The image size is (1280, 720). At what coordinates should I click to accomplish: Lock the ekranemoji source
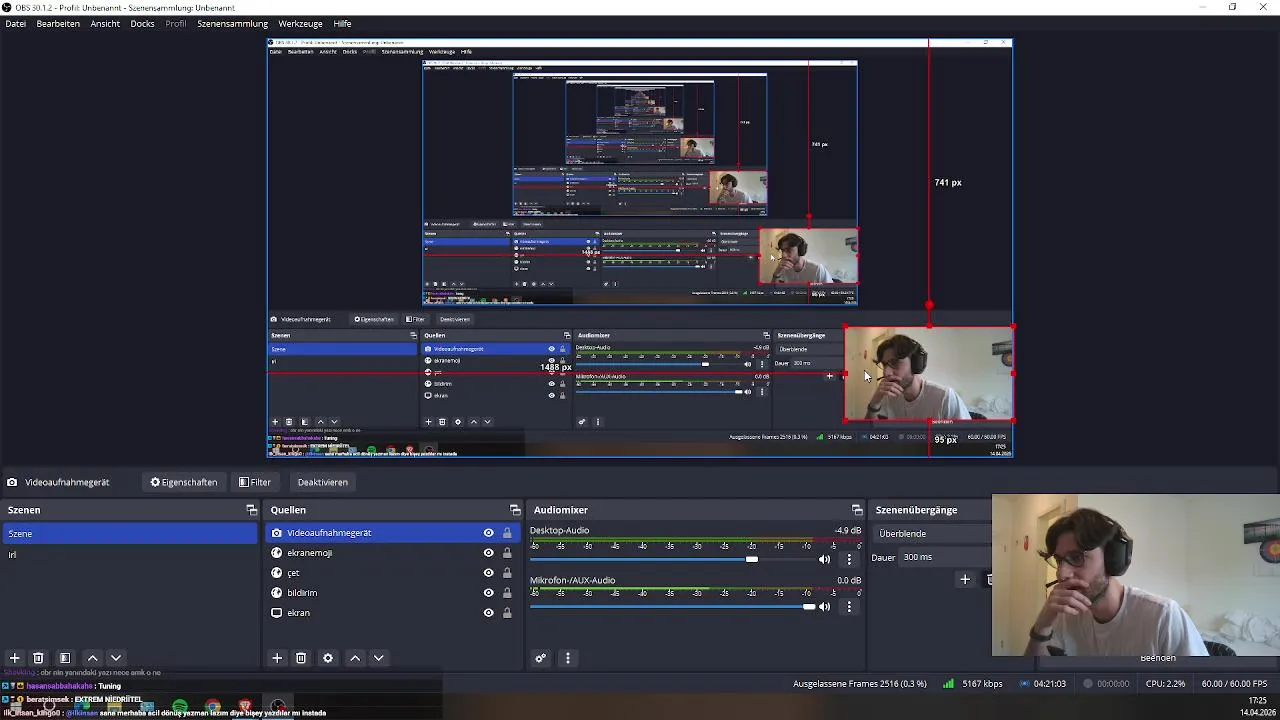[x=507, y=553]
